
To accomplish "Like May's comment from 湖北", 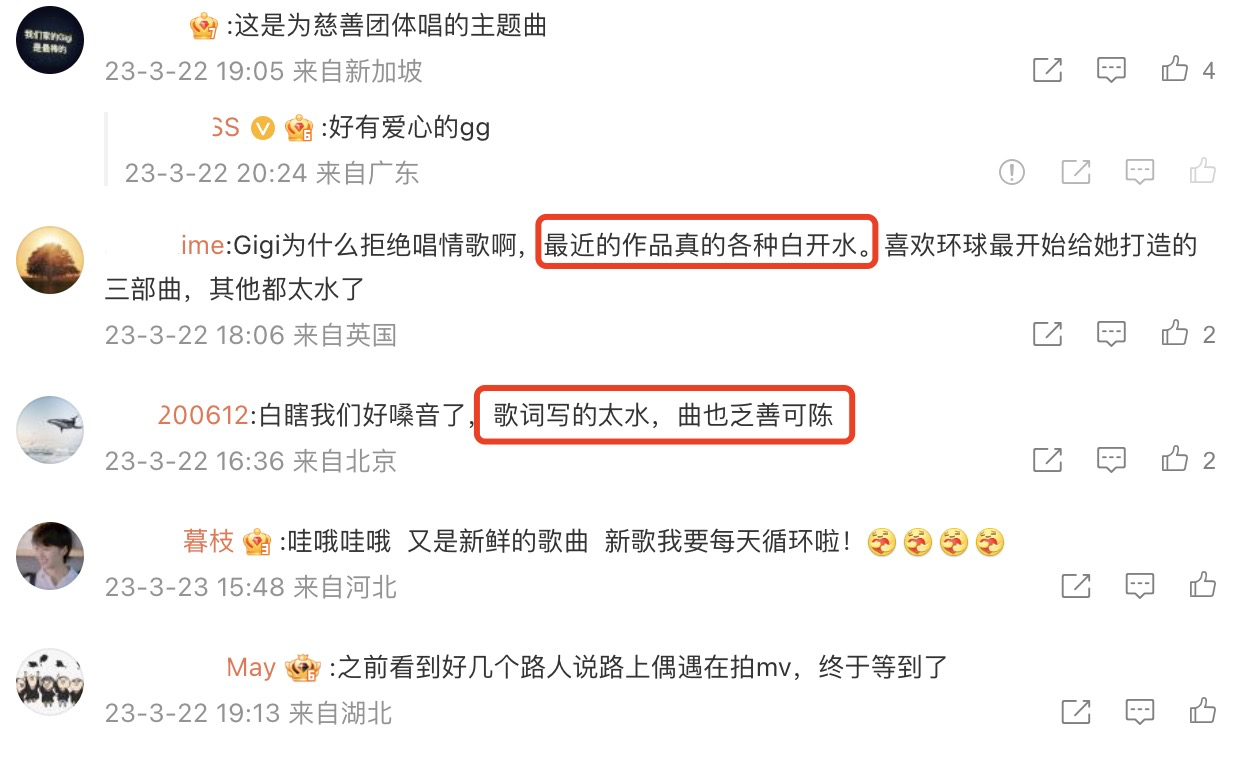I will [x=1203, y=712].
